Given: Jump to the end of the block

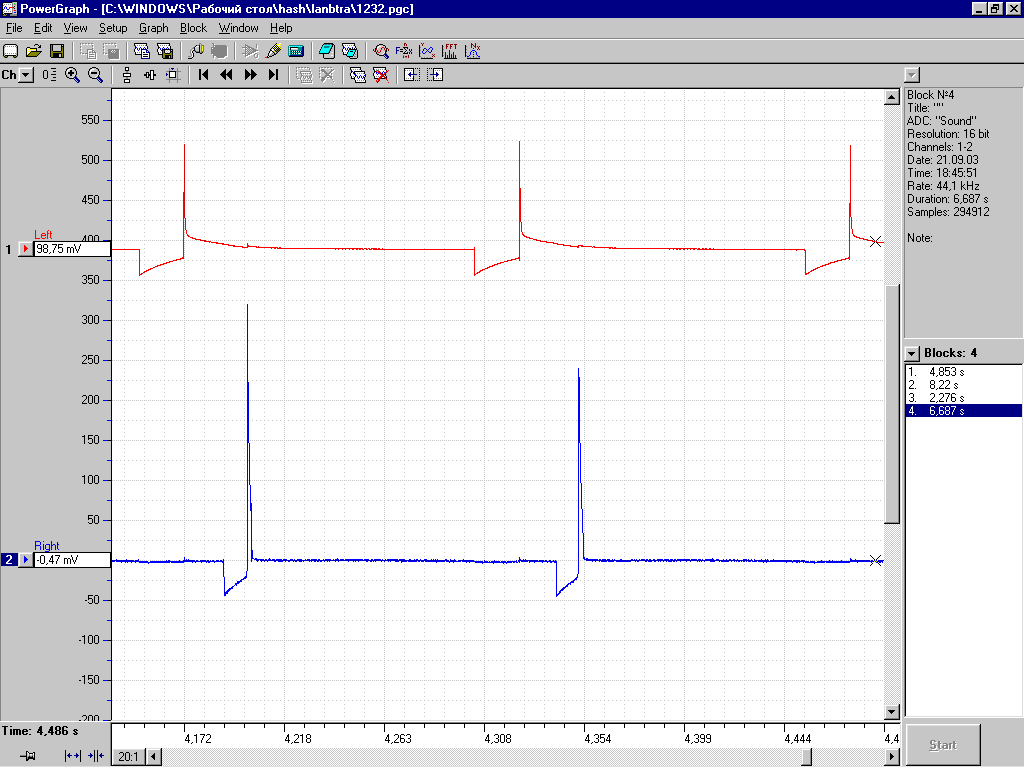Looking at the screenshot, I should pos(274,75).
